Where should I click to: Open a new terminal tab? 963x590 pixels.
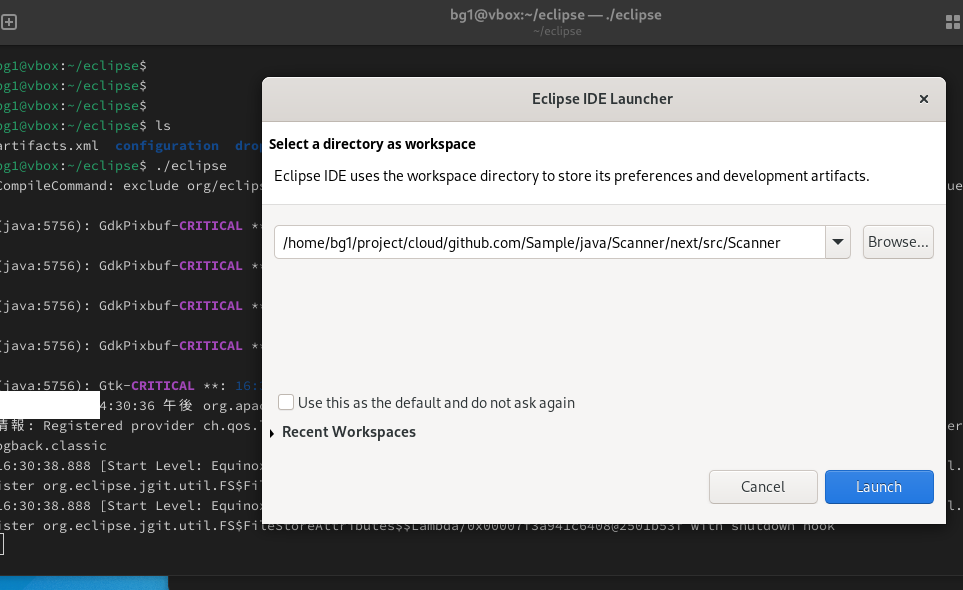point(10,21)
